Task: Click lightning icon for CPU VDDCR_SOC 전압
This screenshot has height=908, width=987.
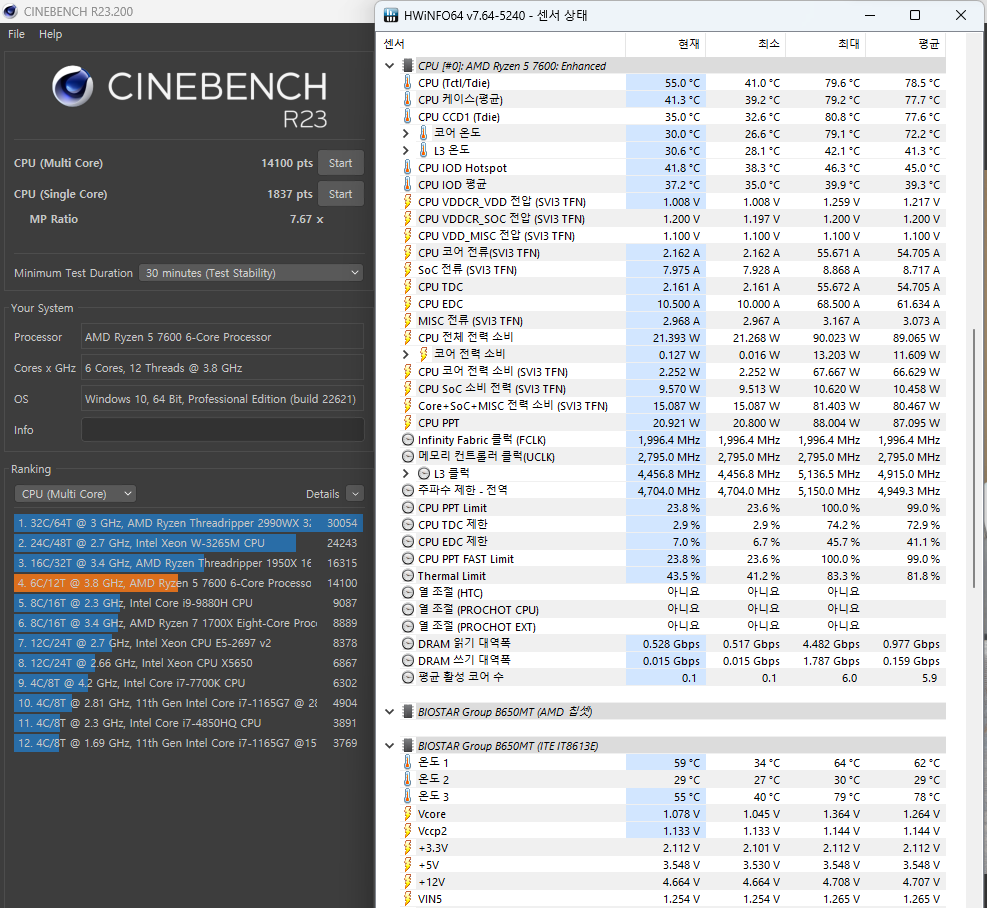Action: pos(407,218)
